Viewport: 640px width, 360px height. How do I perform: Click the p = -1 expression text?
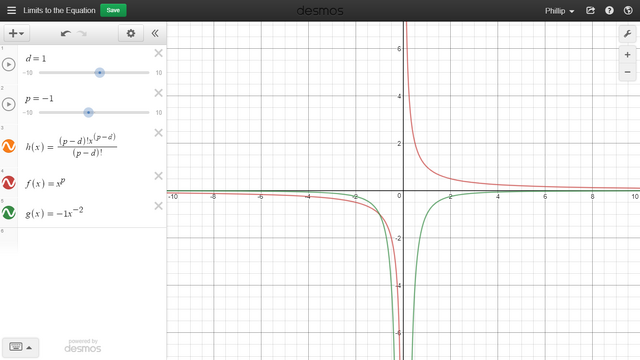coord(39,99)
